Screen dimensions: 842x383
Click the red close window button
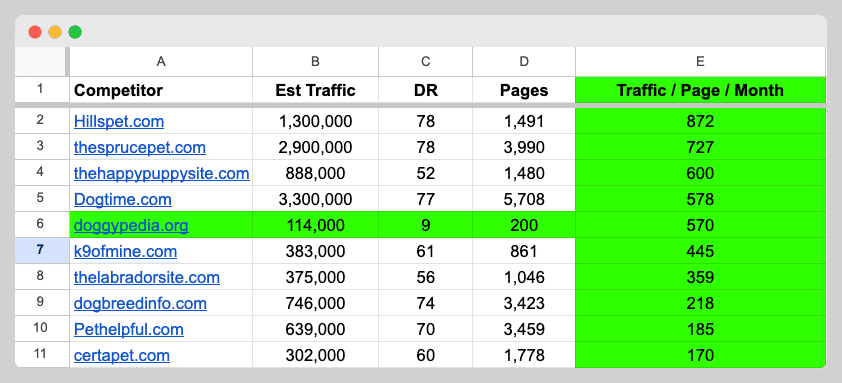(x=35, y=32)
